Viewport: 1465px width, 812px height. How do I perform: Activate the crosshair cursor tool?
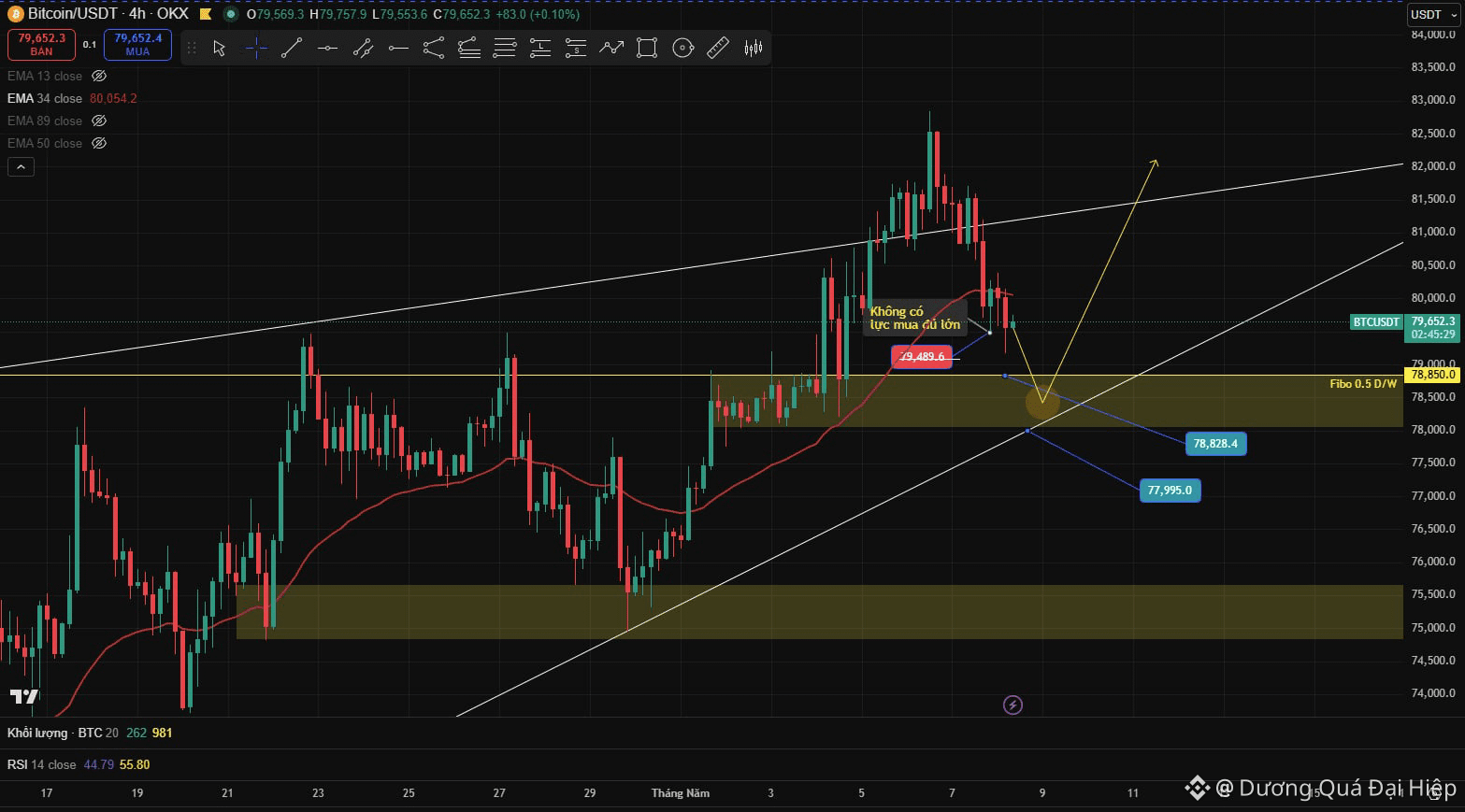[256, 48]
